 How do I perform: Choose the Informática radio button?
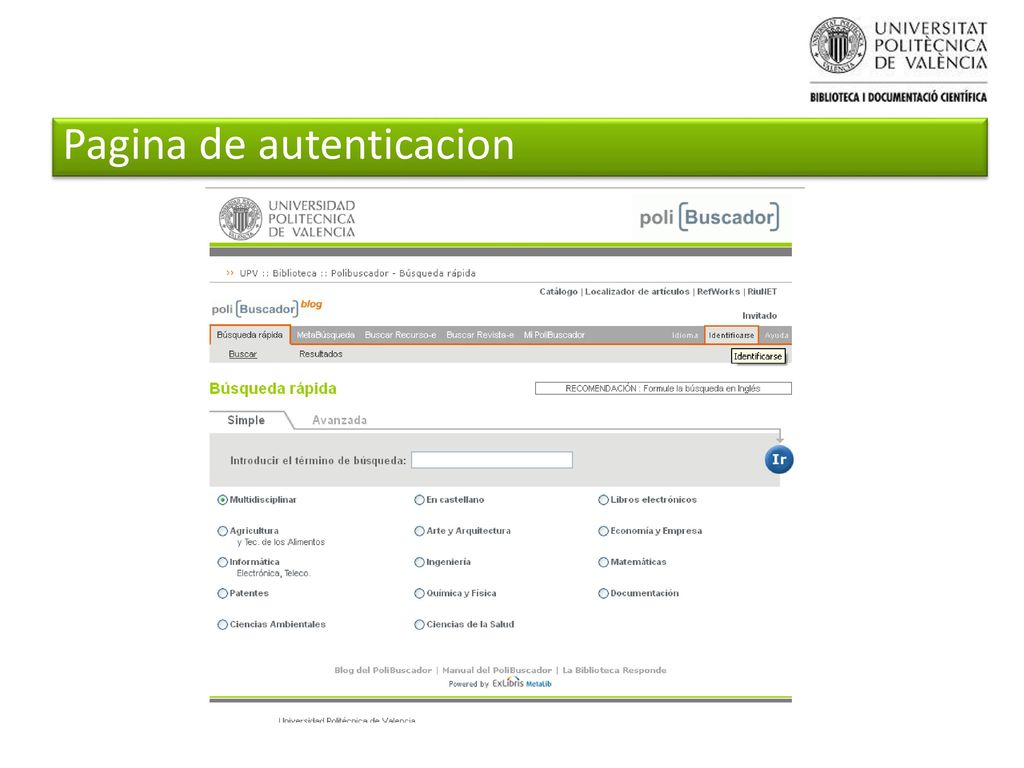pyautogui.click(x=223, y=562)
